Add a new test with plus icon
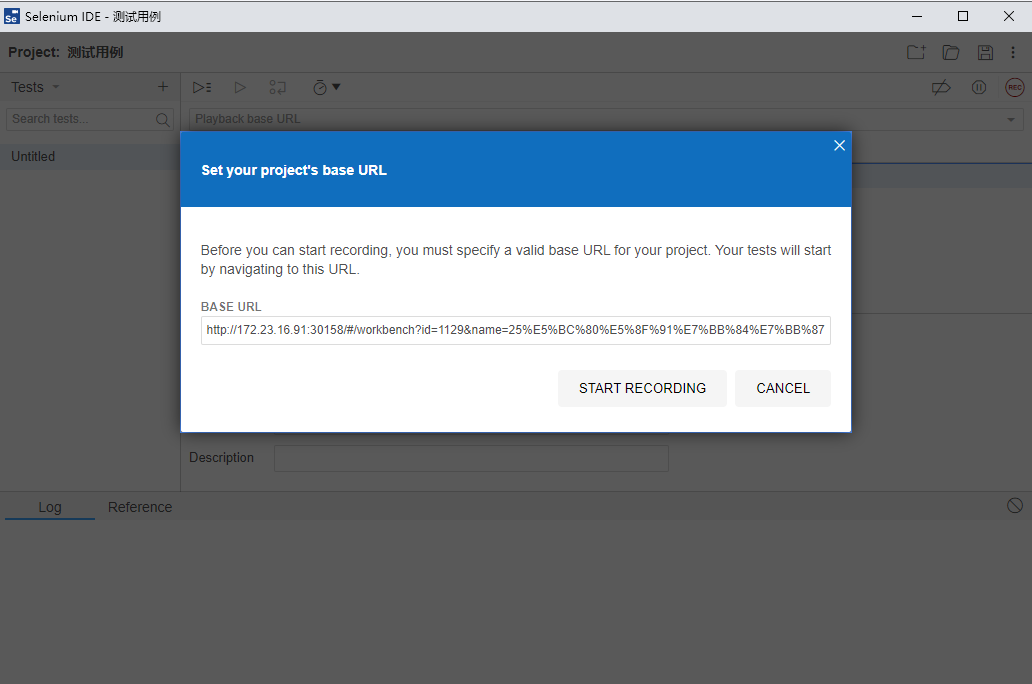This screenshot has width=1032, height=684. click(163, 87)
